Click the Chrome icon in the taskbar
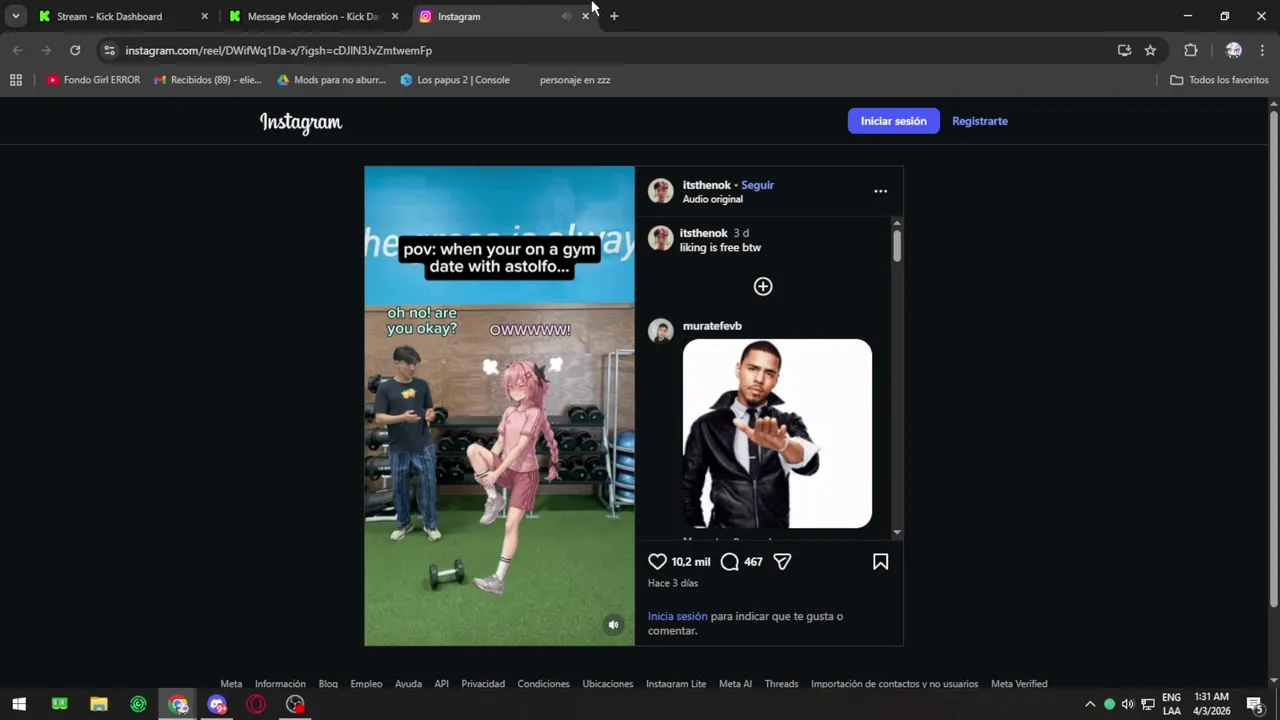This screenshot has height=720, width=1280. click(178, 705)
